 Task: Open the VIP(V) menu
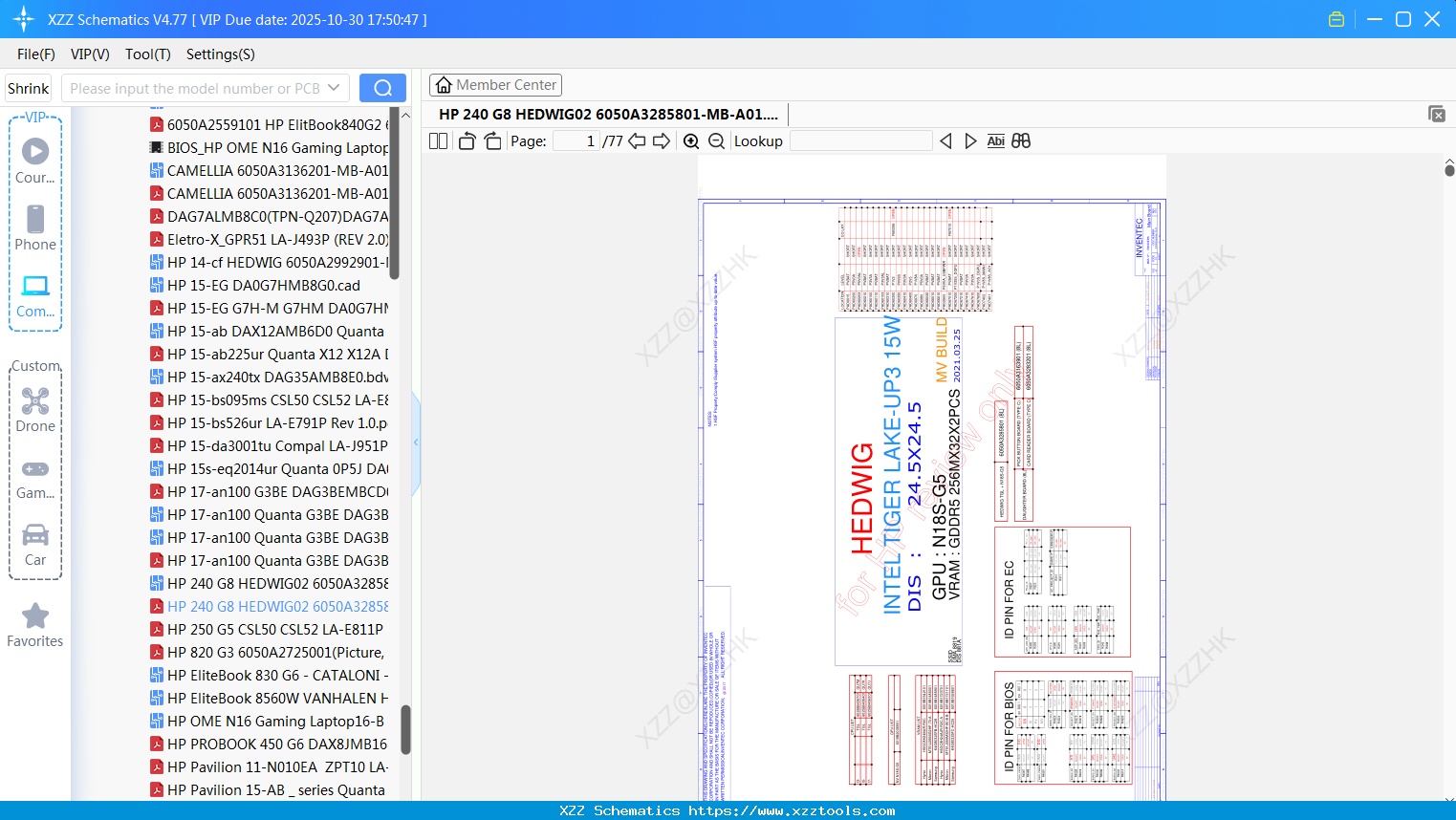click(90, 54)
